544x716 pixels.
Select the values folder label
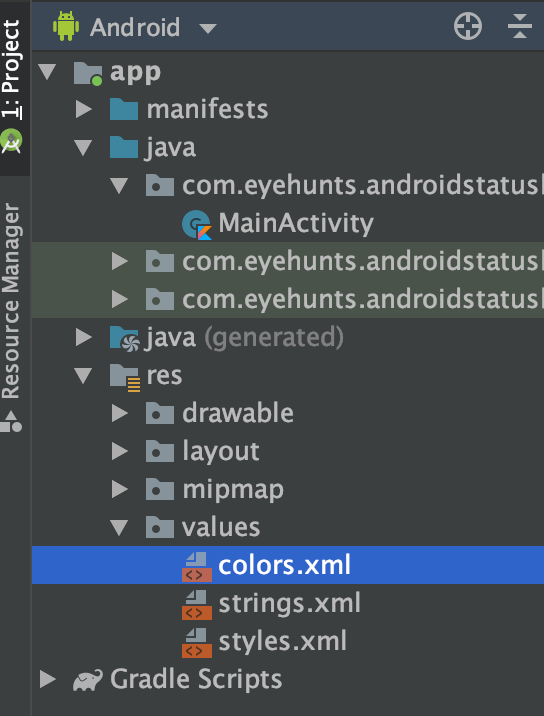pyautogui.click(x=221, y=527)
